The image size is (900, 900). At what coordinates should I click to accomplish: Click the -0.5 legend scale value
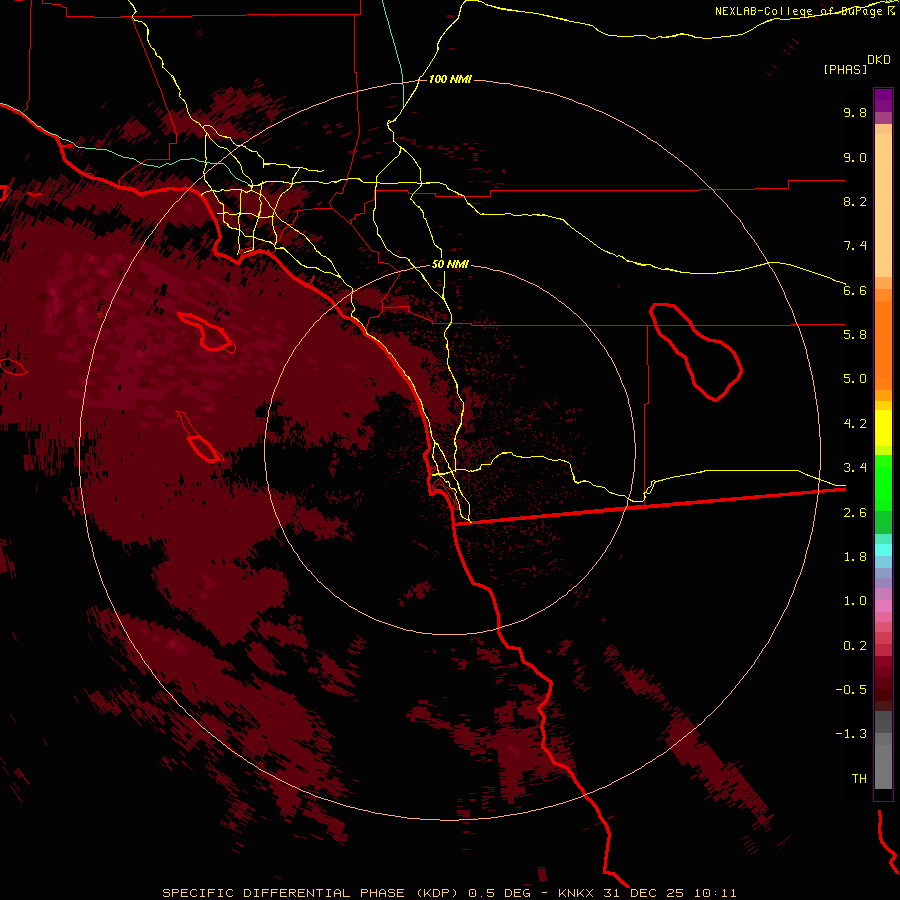click(x=851, y=690)
